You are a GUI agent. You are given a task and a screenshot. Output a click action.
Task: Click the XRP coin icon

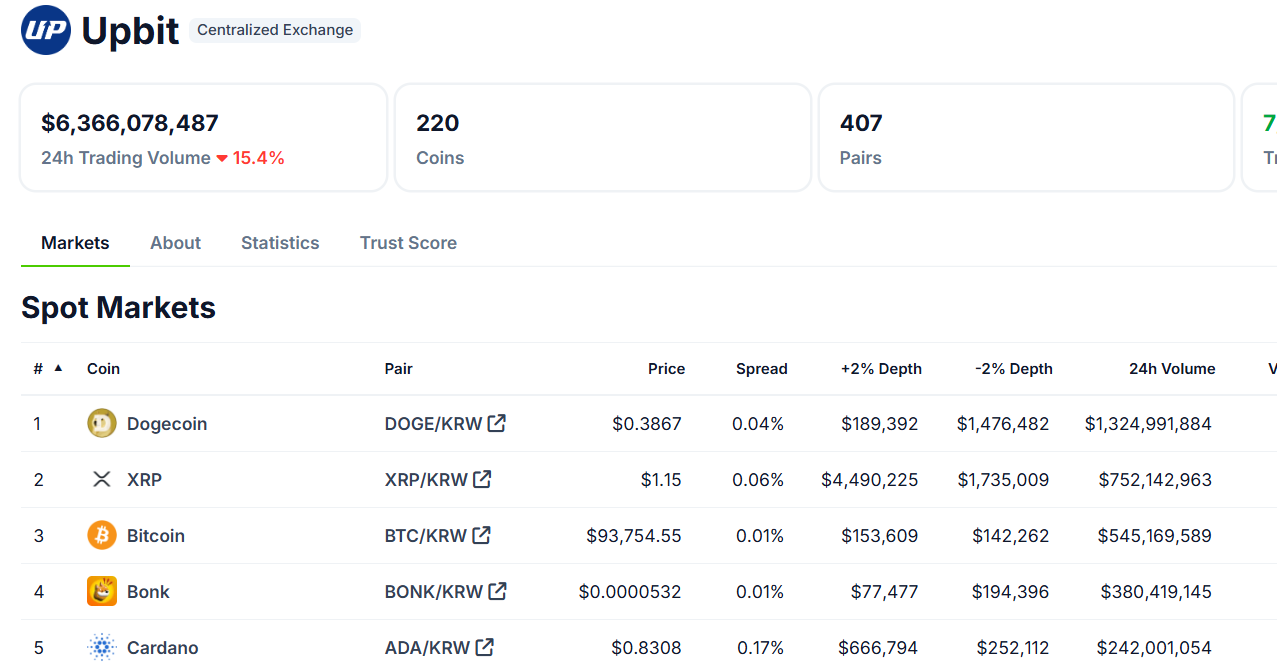click(x=102, y=480)
